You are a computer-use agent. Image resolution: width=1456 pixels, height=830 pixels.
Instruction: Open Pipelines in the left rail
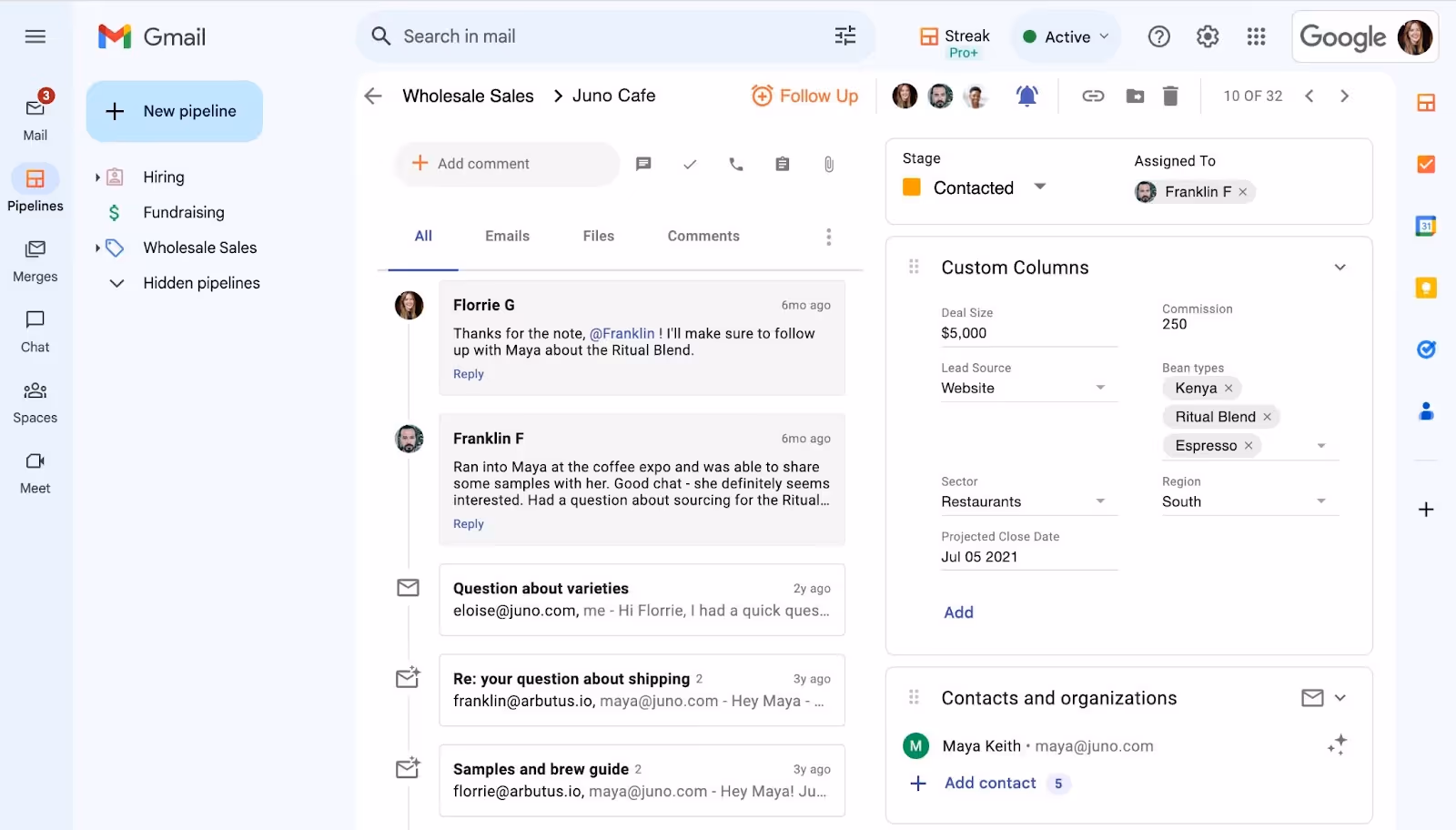[x=35, y=188]
